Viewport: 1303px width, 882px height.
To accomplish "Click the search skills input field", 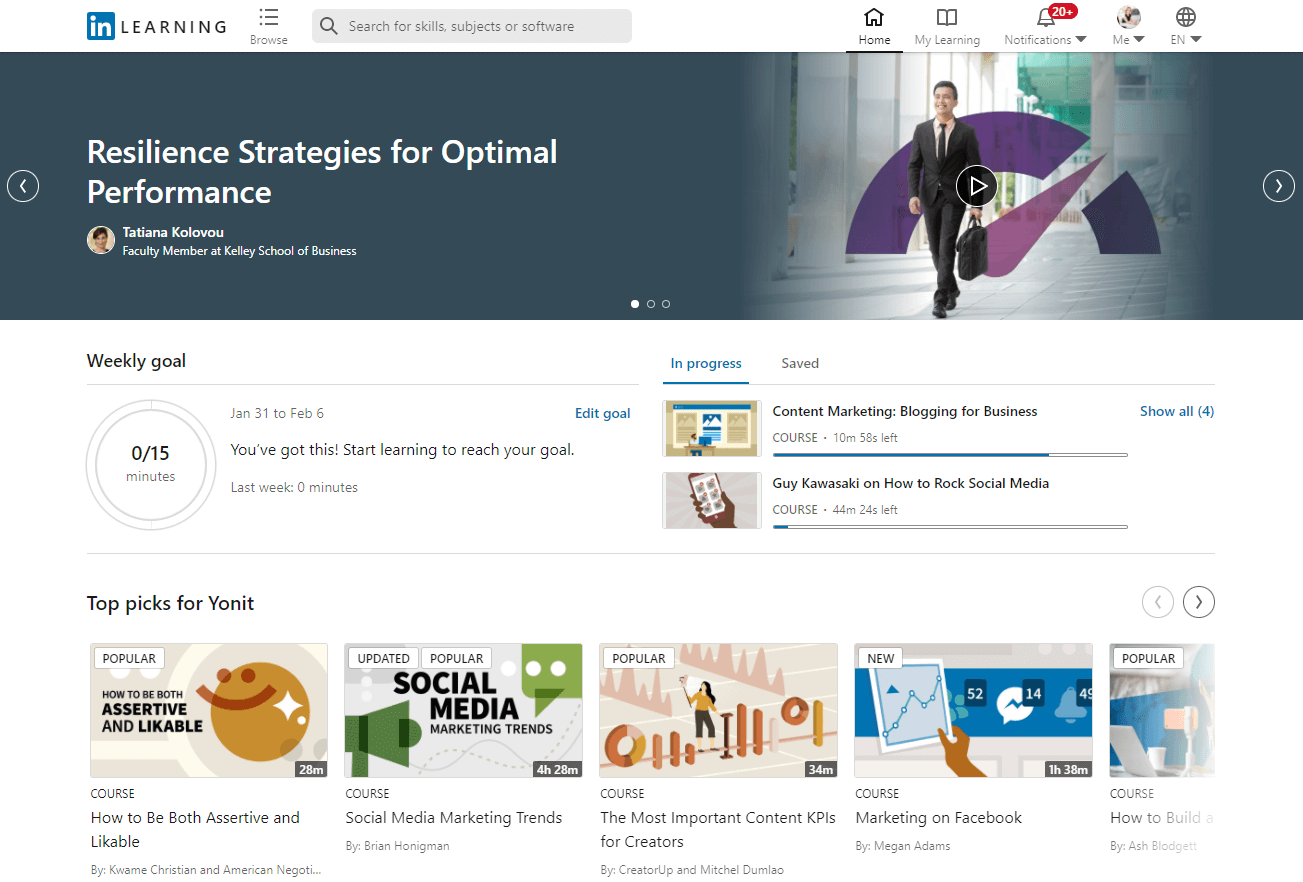I will (472, 26).
